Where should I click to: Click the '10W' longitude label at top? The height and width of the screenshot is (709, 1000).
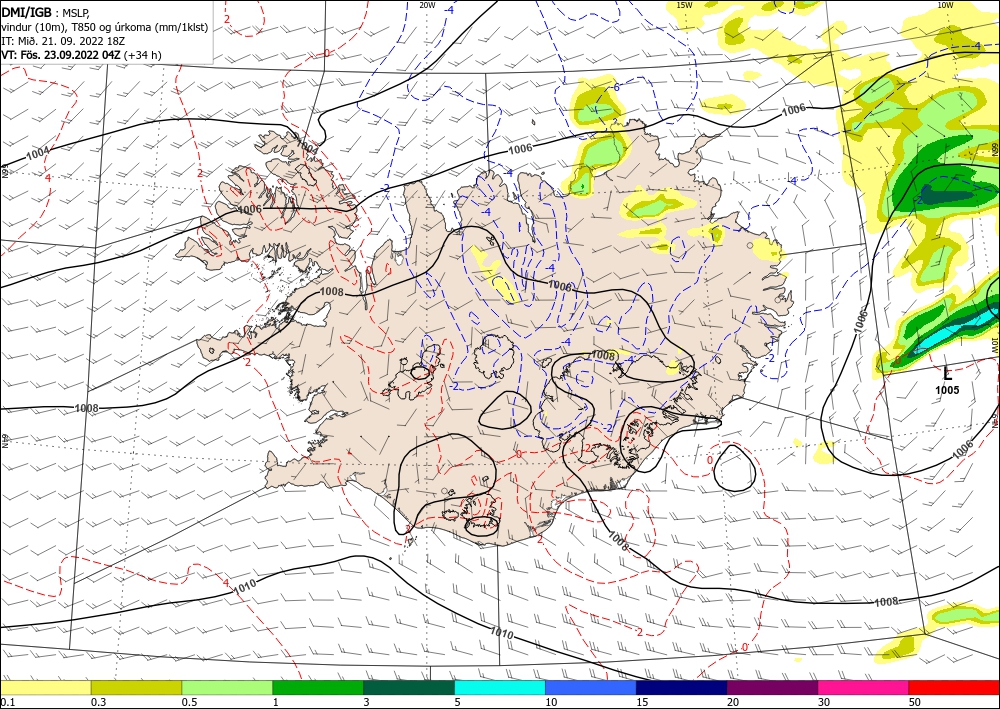[x=945, y=5]
